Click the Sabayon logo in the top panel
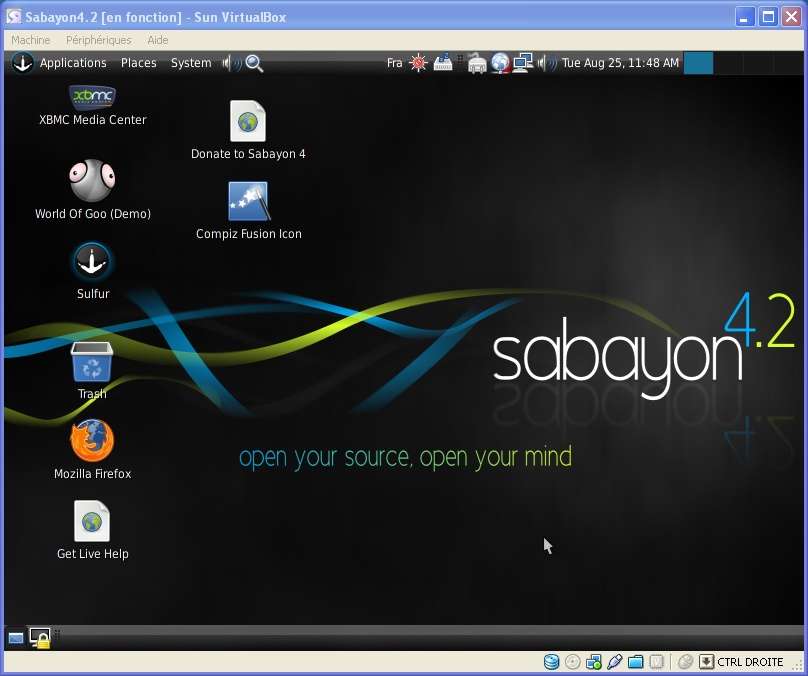Image resolution: width=808 pixels, height=676 pixels. [23, 63]
